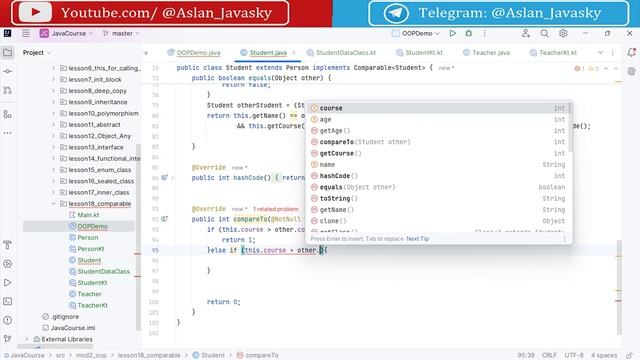This screenshot has height=360, width=640.
Task: Expand the folded hashCode method body
Action: point(173,178)
